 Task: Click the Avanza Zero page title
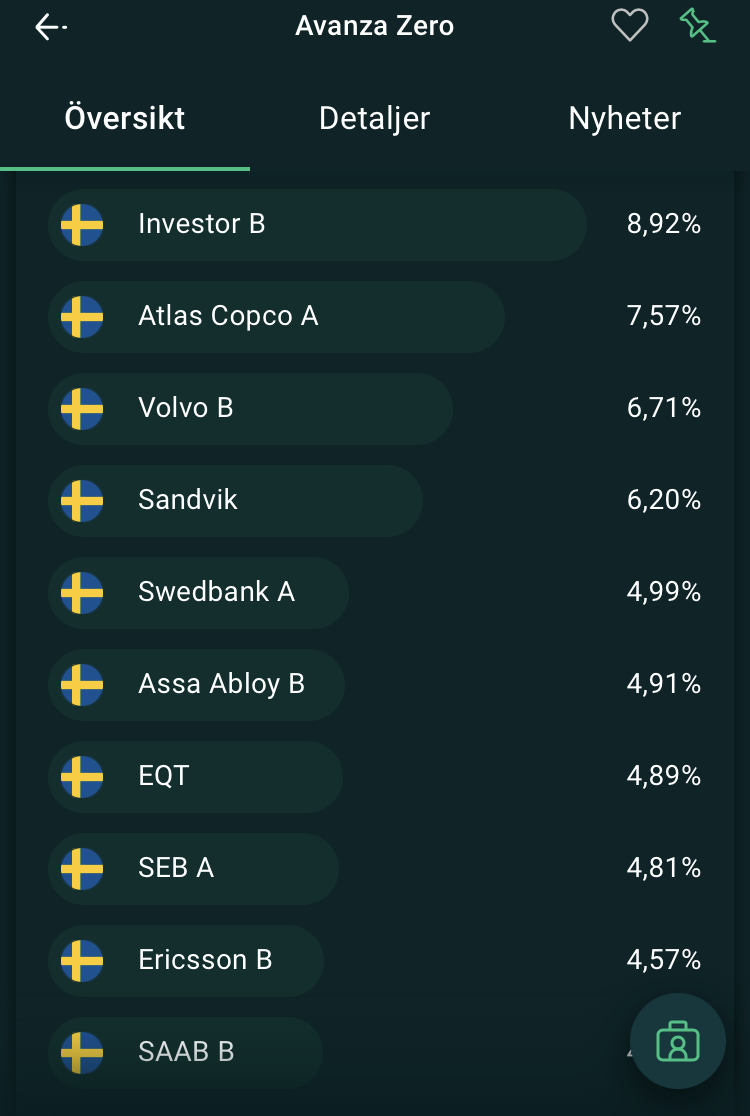(374, 26)
